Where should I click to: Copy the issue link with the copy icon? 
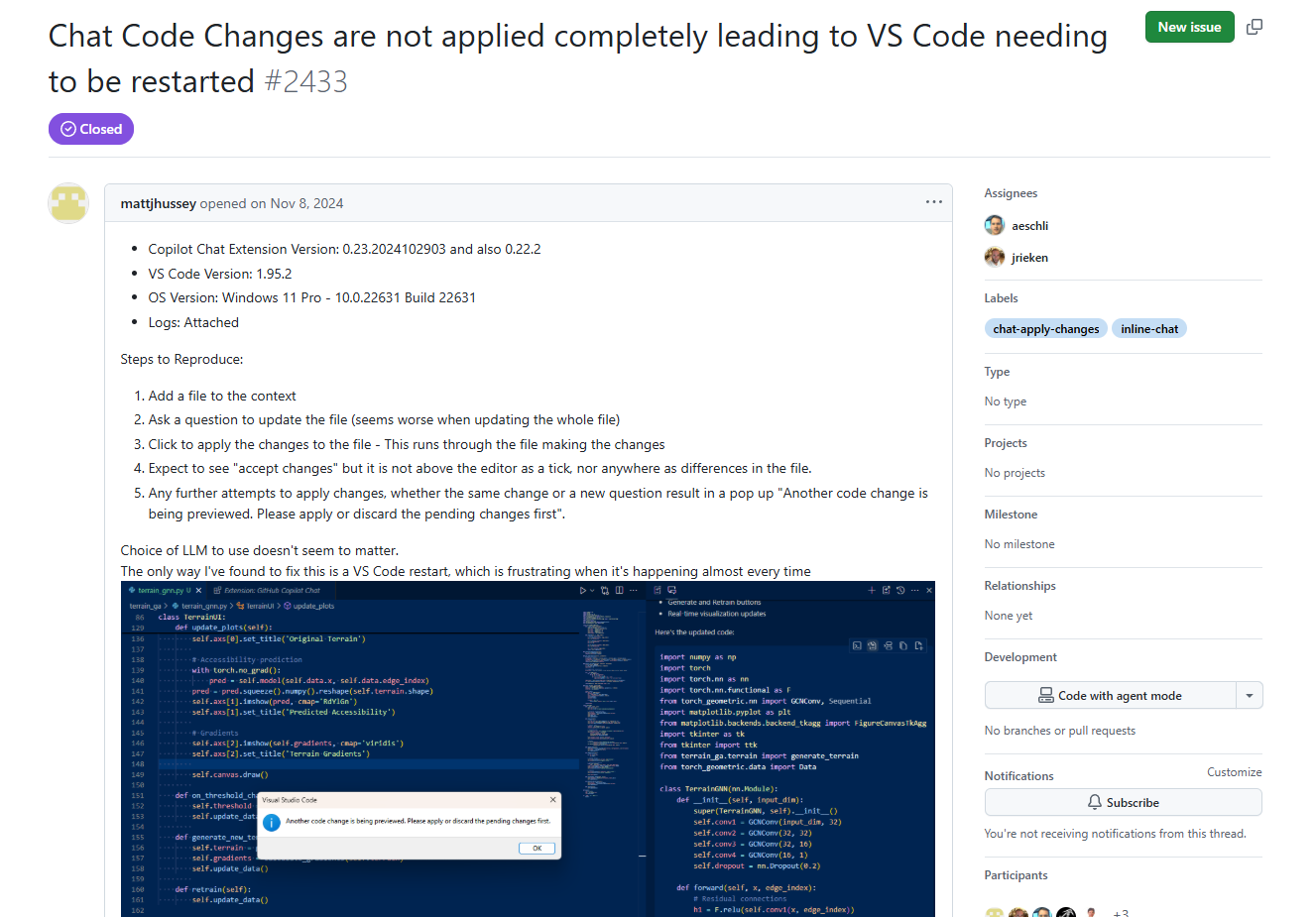pyautogui.click(x=1255, y=27)
